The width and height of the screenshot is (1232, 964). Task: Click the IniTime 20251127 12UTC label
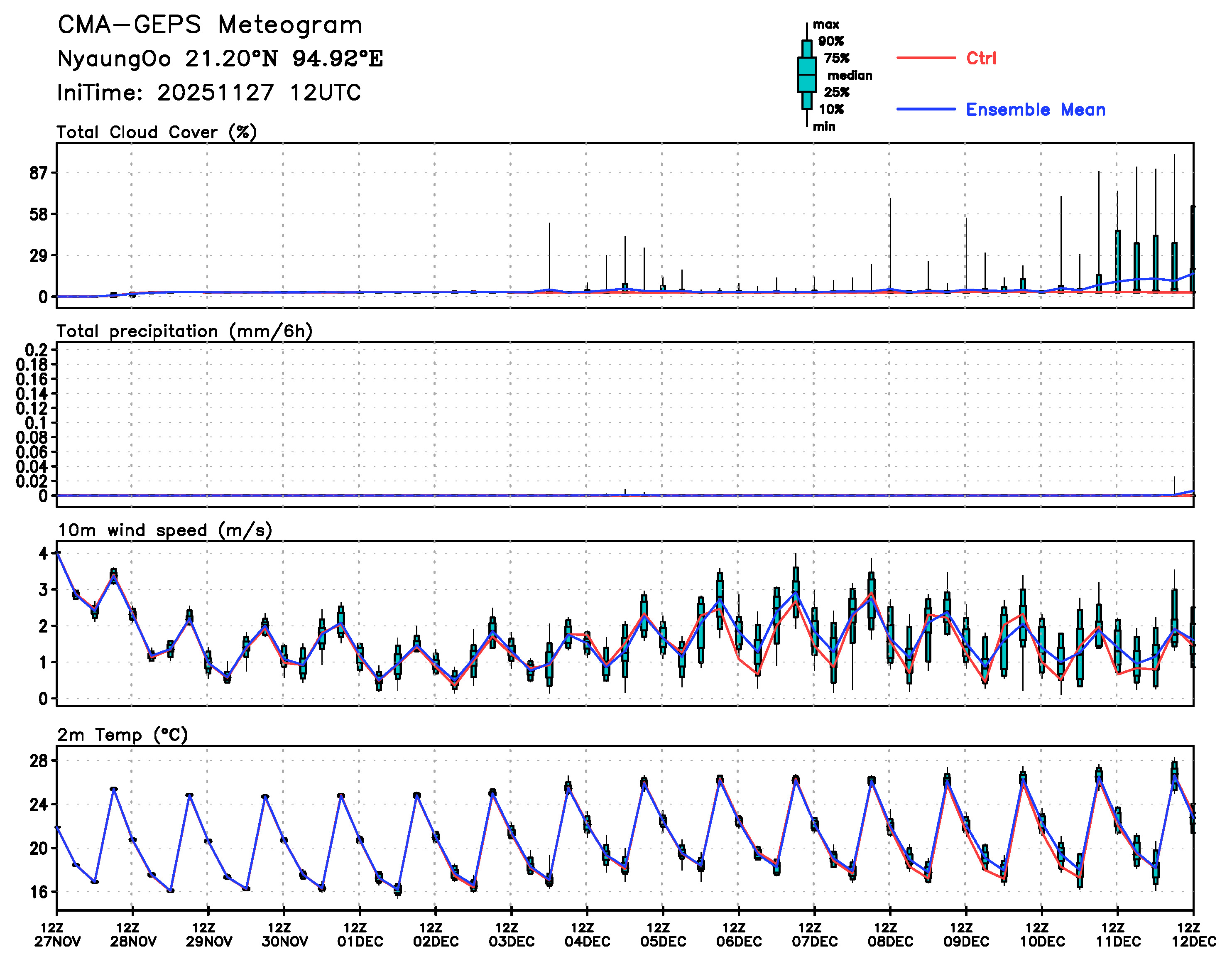pyautogui.click(x=209, y=93)
